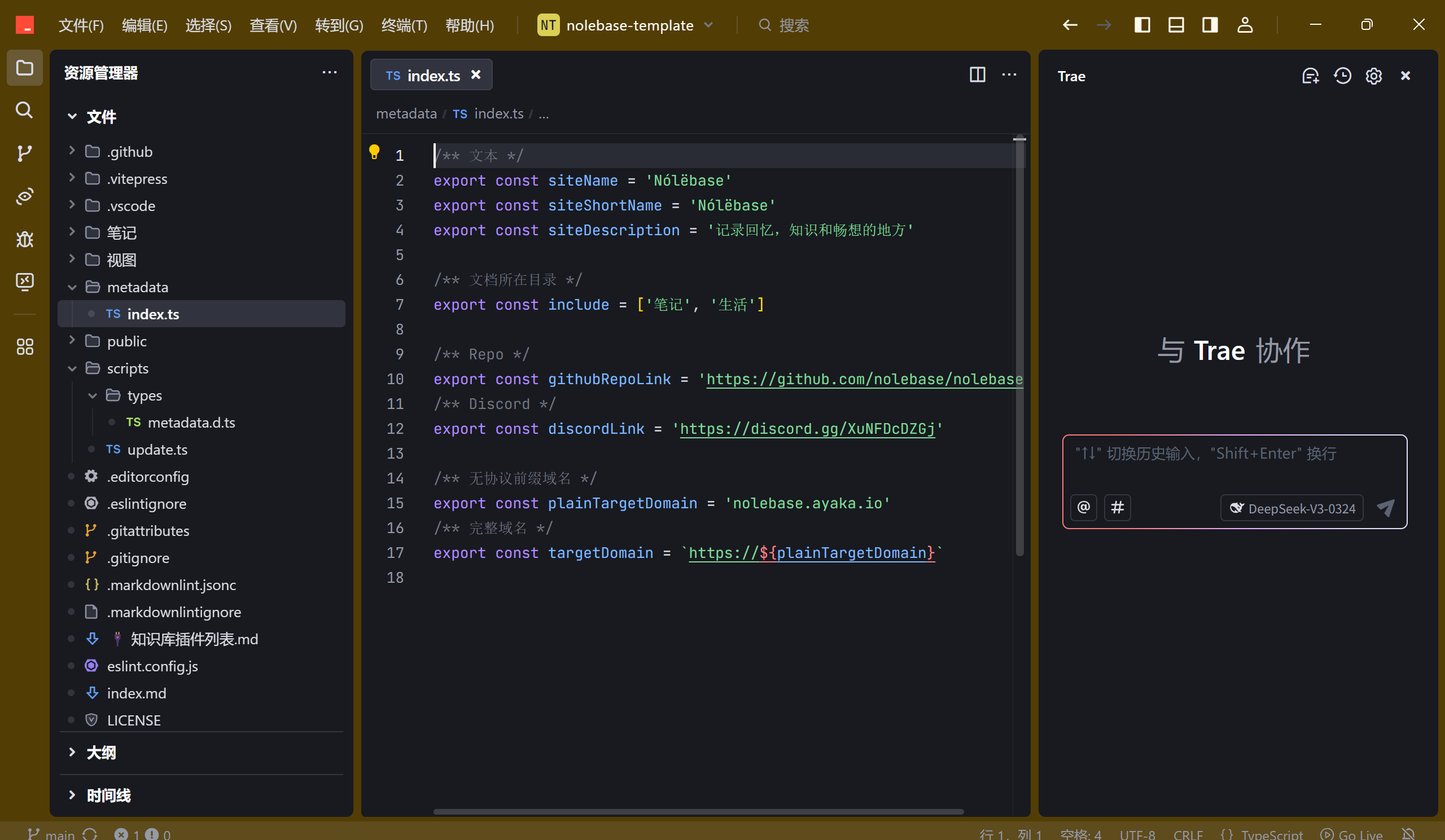This screenshot has height=840, width=1445.
Task: Open the 选择(S) menu
Action: click(208, 25)
